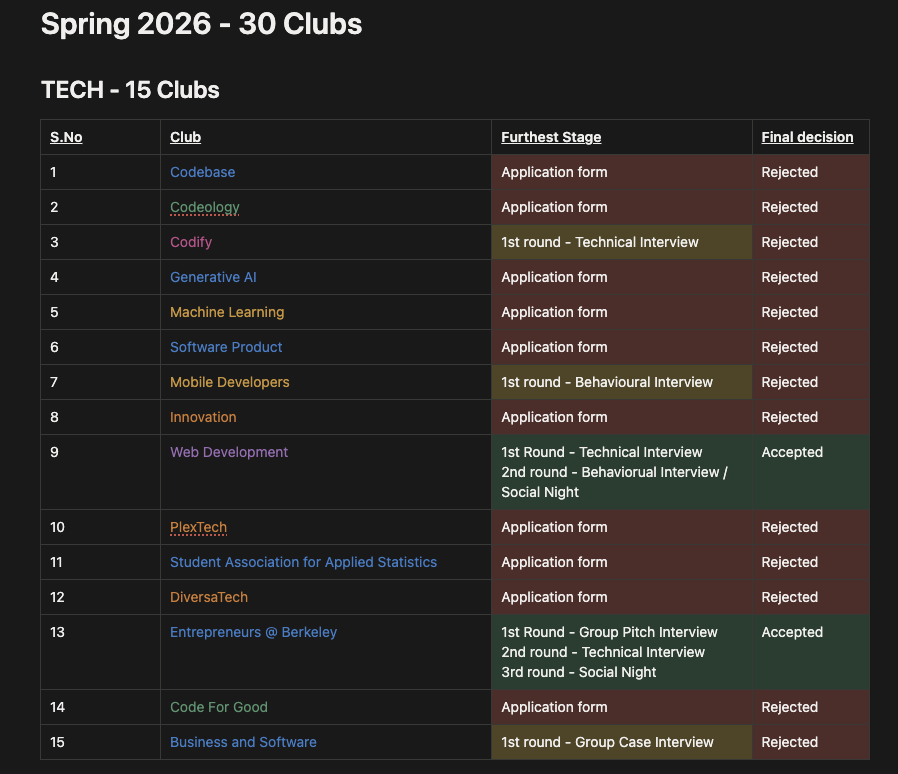Click DiversaTech's Application form cell

[621, 597]
